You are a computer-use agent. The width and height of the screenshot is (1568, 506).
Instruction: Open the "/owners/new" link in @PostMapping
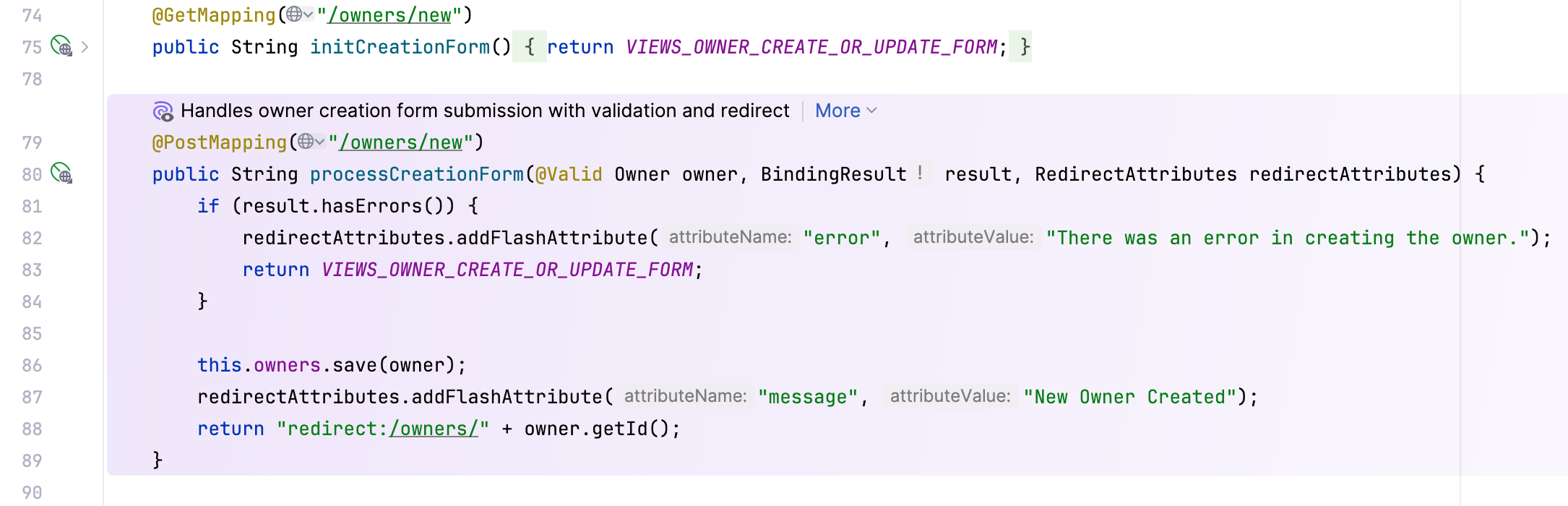[401, 142]
